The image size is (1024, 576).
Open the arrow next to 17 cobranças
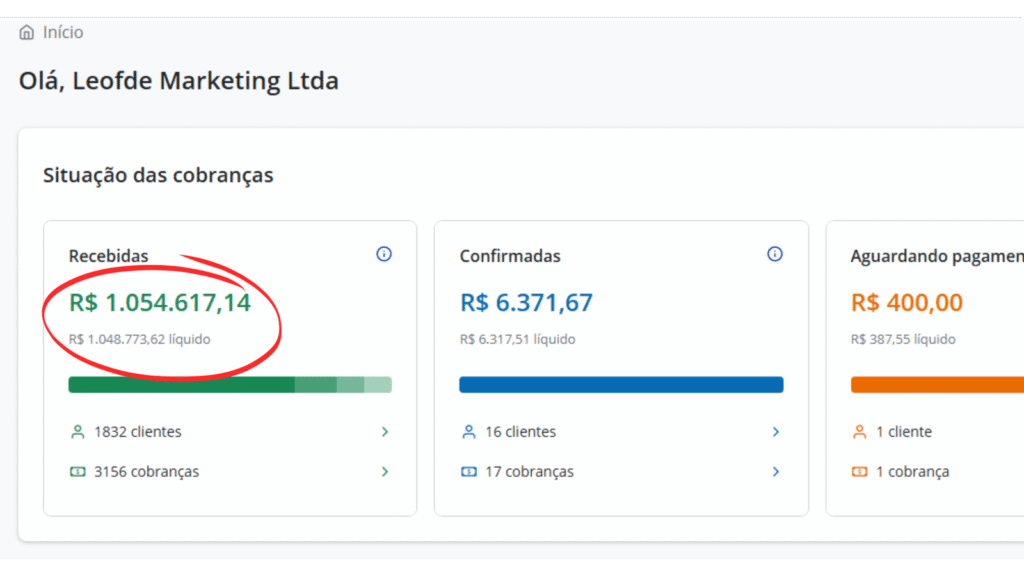[x=775, y=472]
